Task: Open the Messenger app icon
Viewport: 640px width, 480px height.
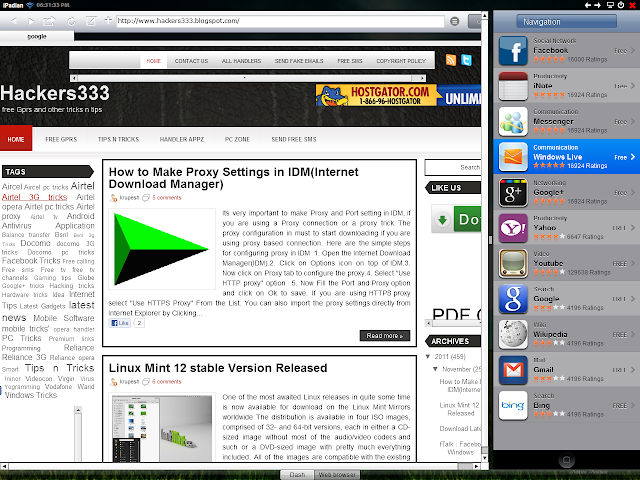Action: pos(513,122)
